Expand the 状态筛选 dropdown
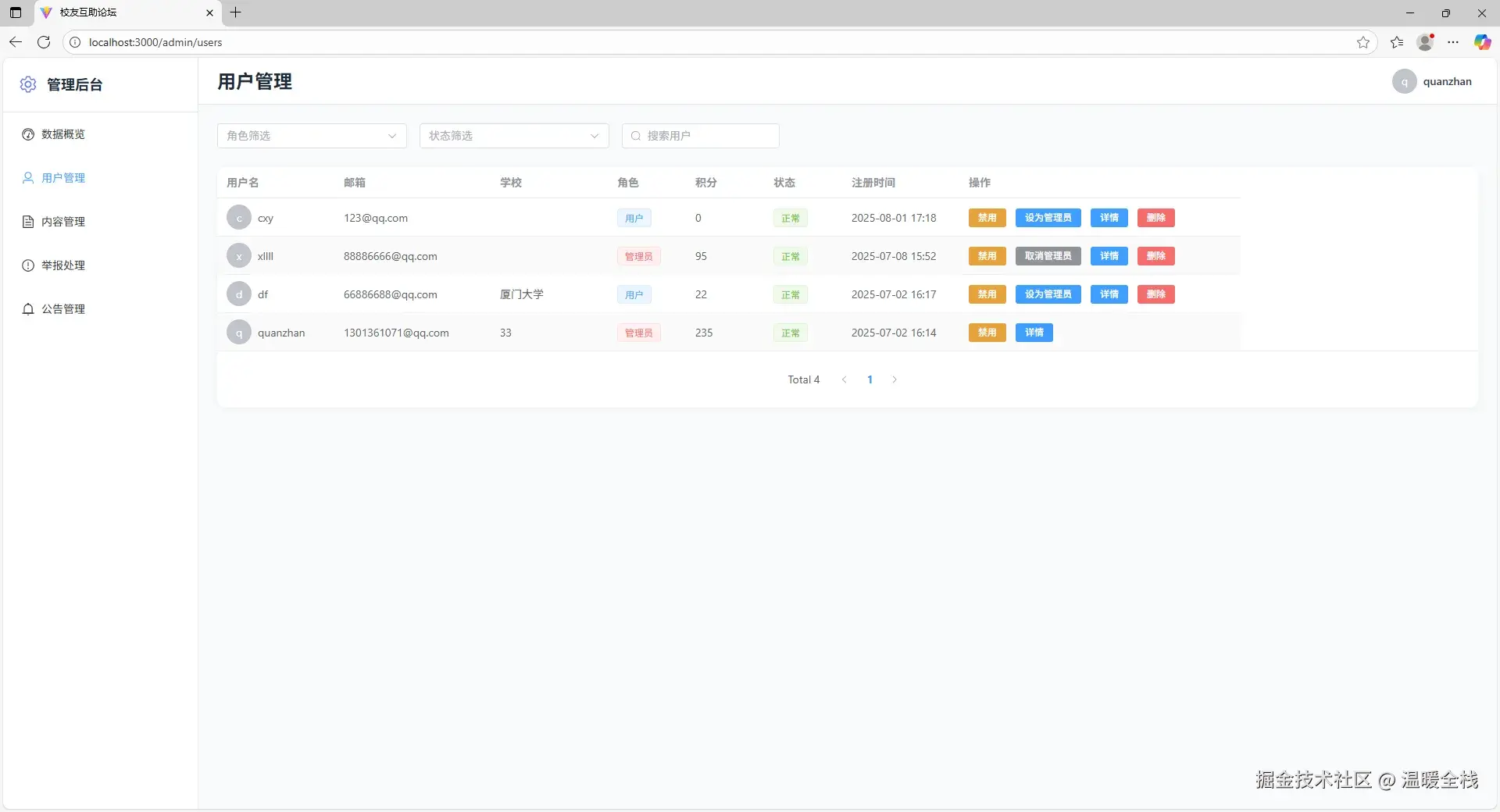The height and width of the screenshot is (812, 1500). click(x=514, y=136)
